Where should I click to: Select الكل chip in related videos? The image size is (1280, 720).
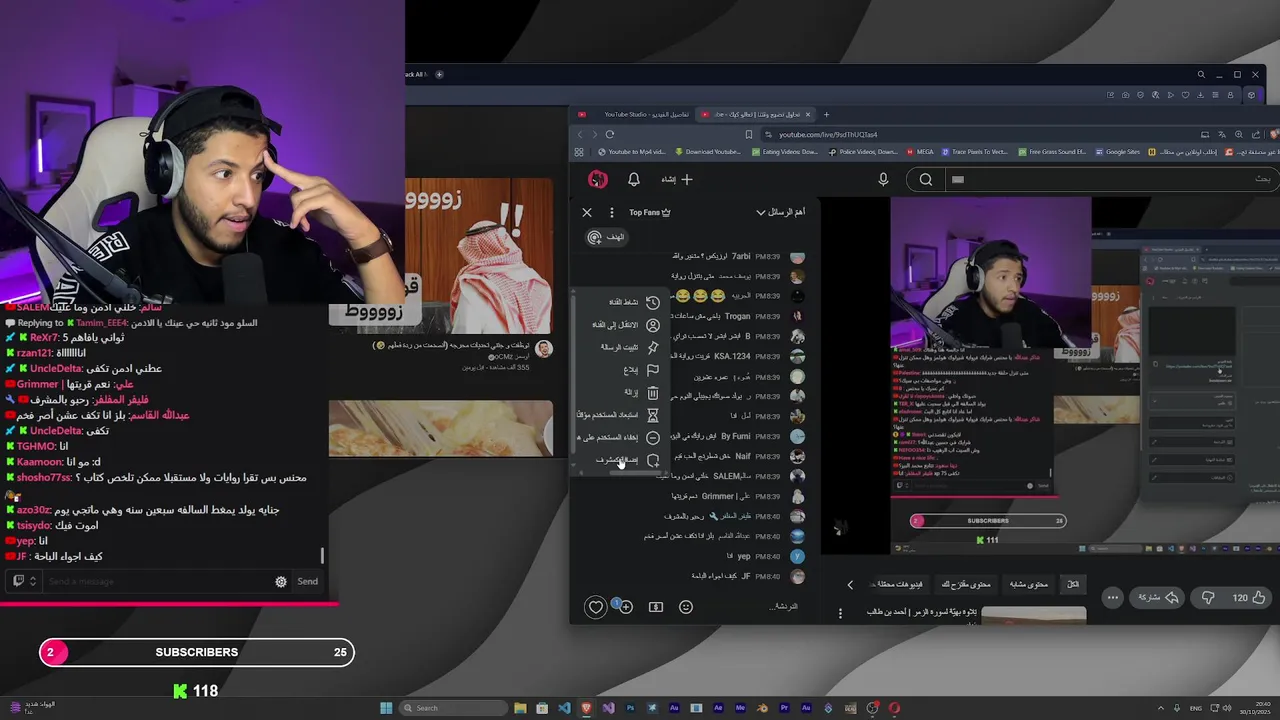point(1073,584)
